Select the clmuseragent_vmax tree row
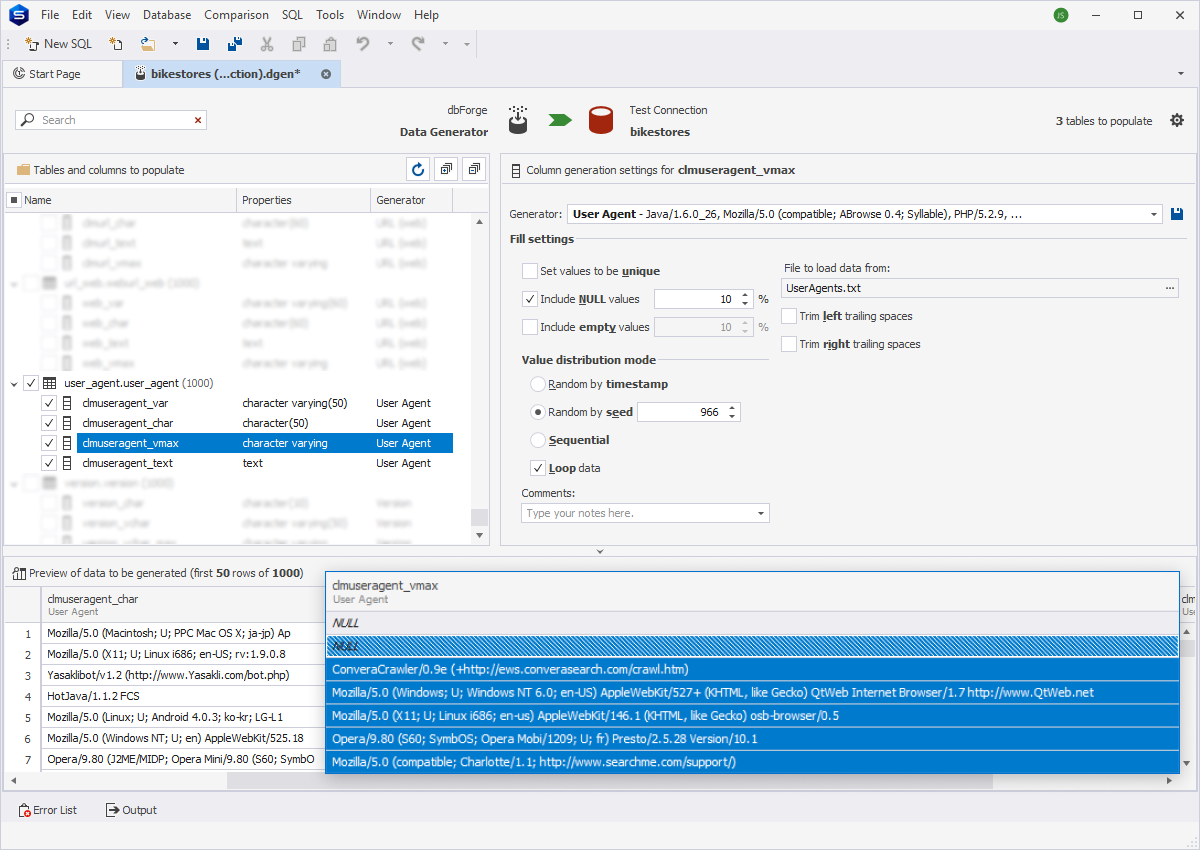The width and height of the screenshot is (1200, 850). (265, 443)
